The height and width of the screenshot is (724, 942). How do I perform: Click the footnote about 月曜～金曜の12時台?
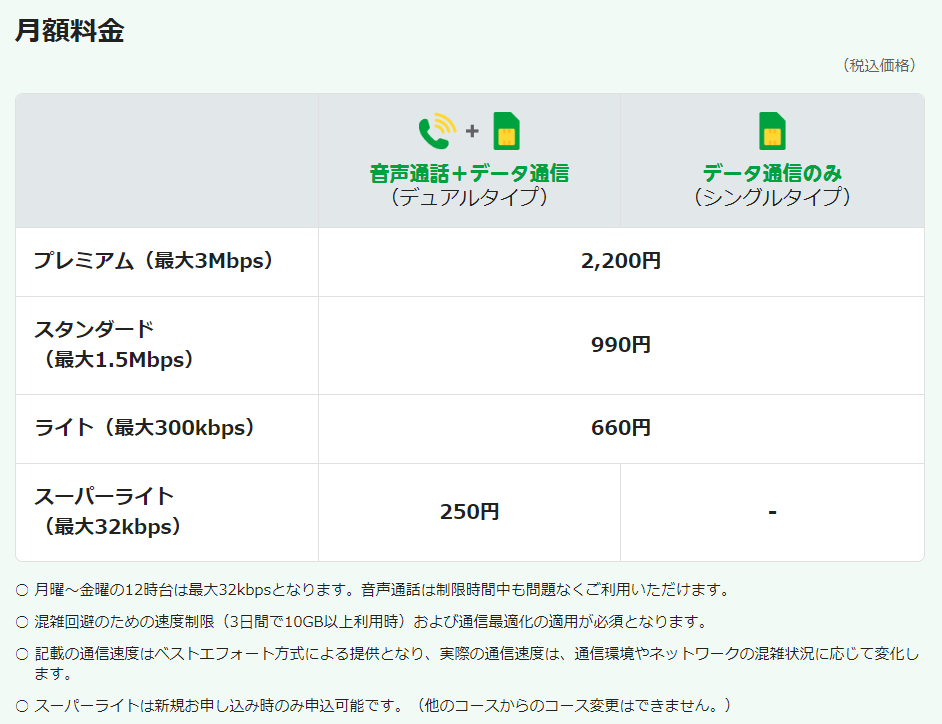382,590
